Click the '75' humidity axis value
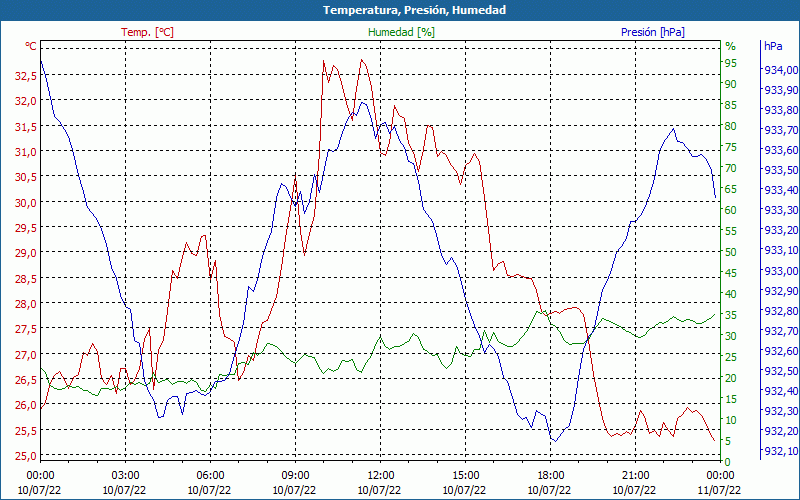Screen dimensions: 800x500 tap(731, 147)
